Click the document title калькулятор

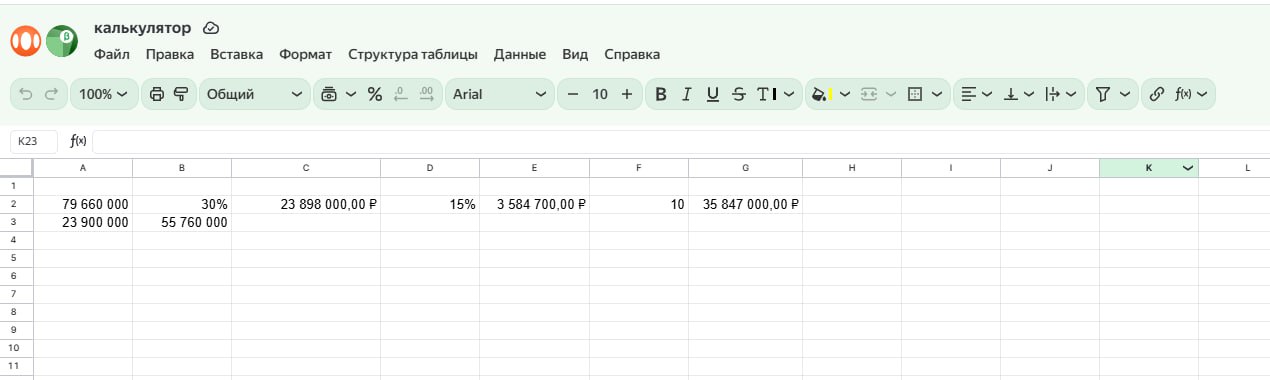tap(142, 28)
